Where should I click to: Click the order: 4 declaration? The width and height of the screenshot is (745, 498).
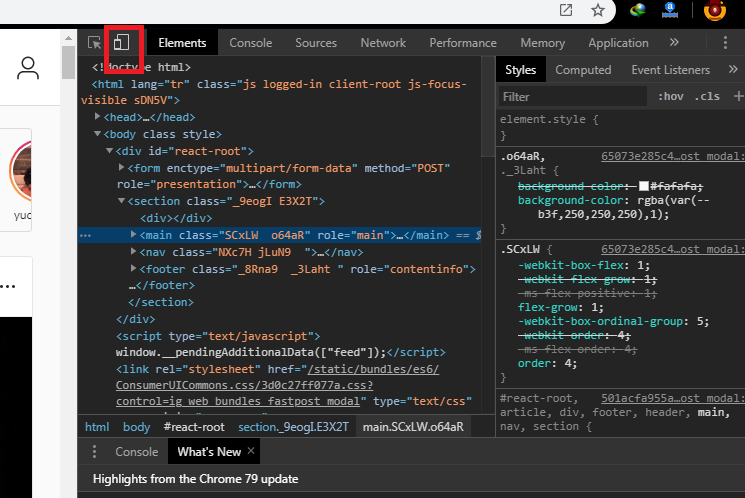pos(547,364)
